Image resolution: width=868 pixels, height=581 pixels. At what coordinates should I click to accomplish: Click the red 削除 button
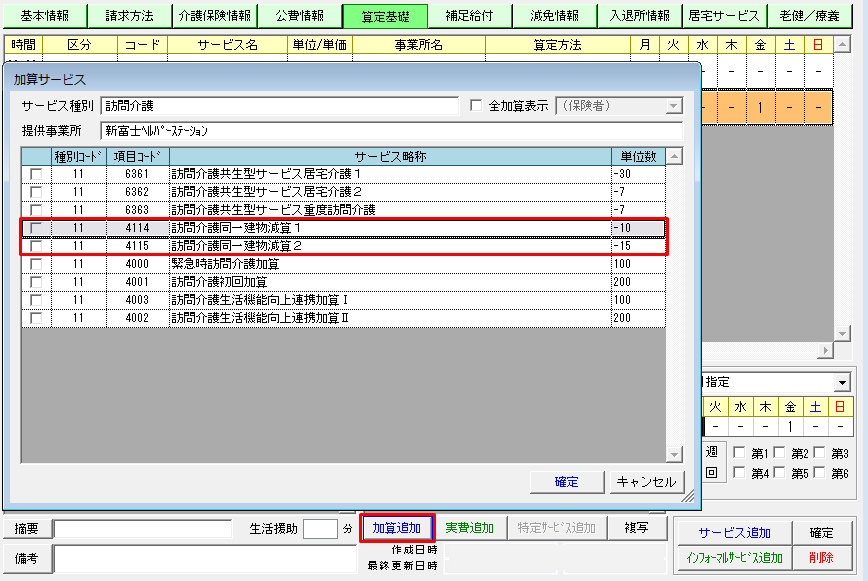(x=821, y=558)
